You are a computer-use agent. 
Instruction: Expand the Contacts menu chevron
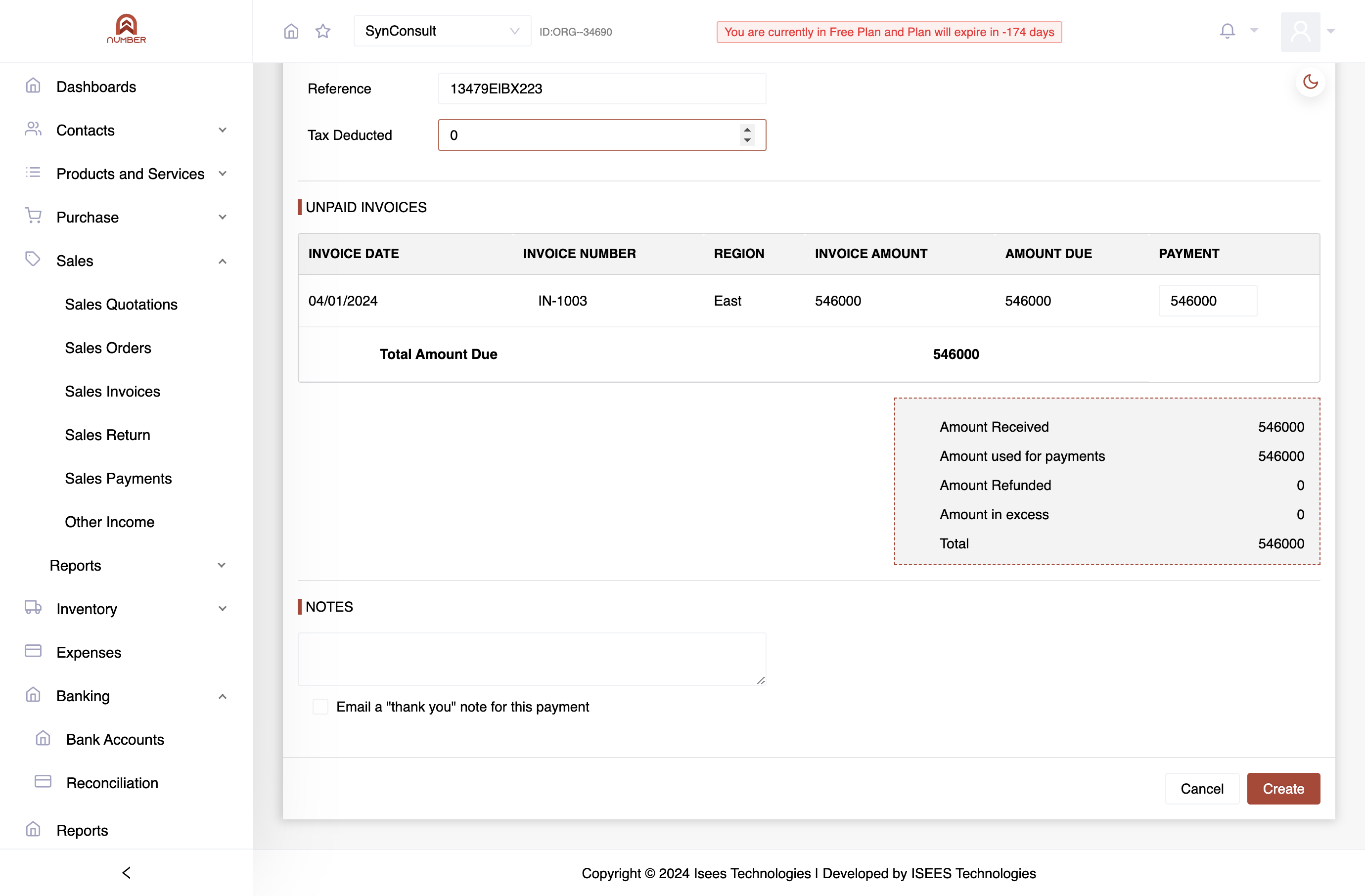223,130
